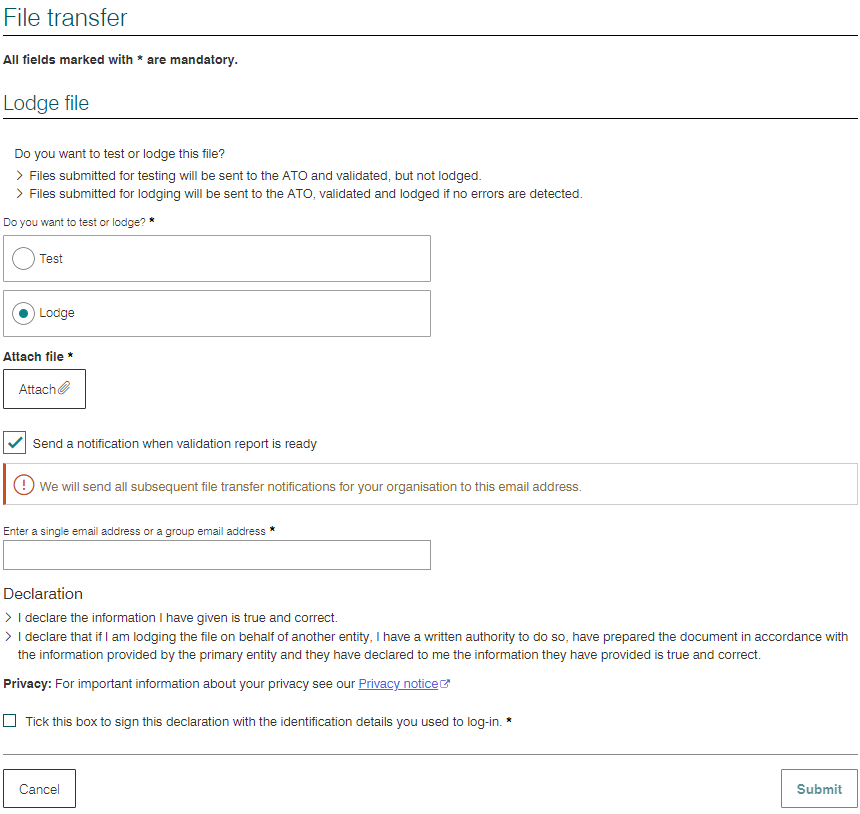Click the Attach button to add a file

coord(44,388)
